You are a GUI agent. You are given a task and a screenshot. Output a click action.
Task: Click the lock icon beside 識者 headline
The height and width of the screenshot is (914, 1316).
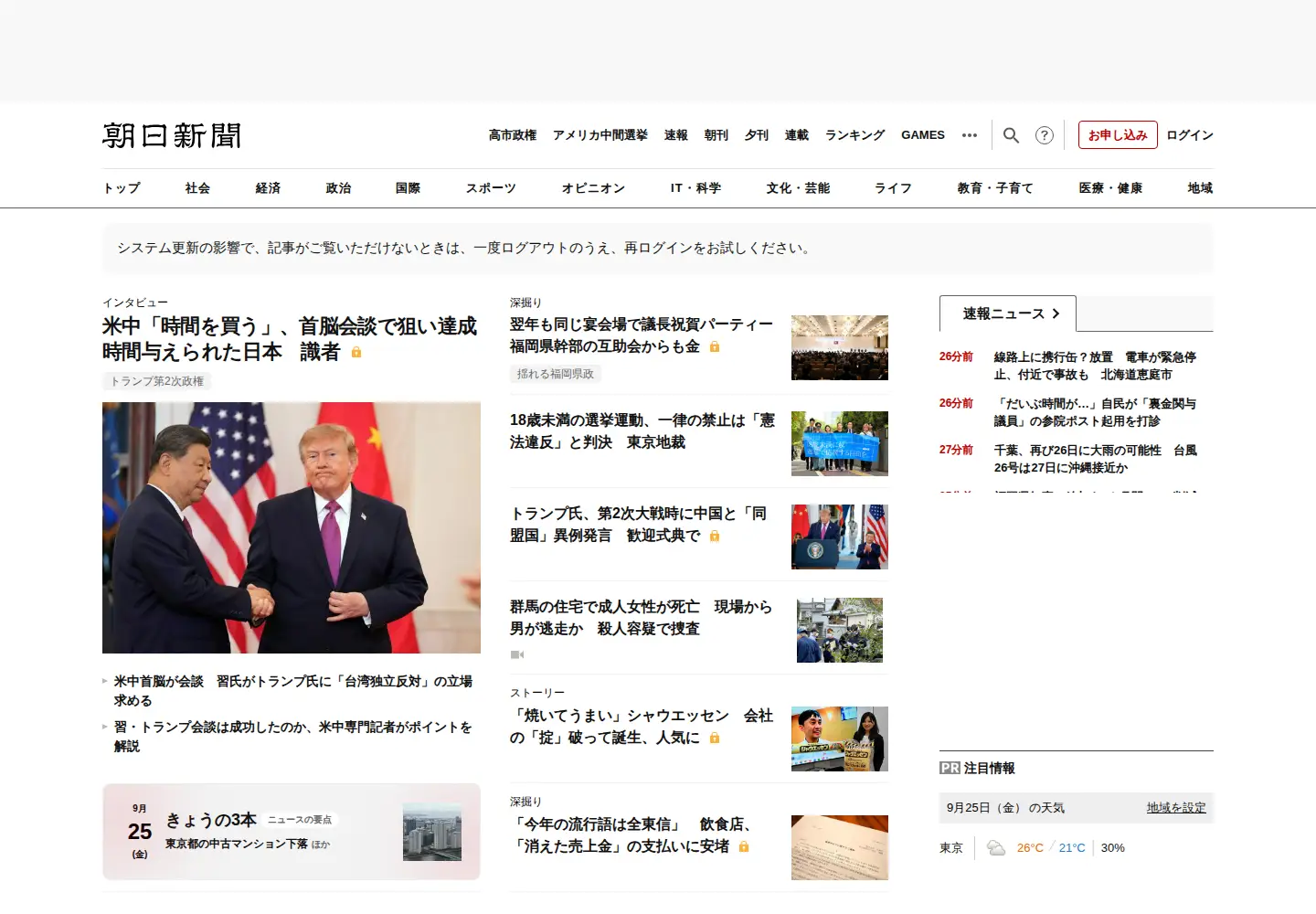tap(356, 352)
